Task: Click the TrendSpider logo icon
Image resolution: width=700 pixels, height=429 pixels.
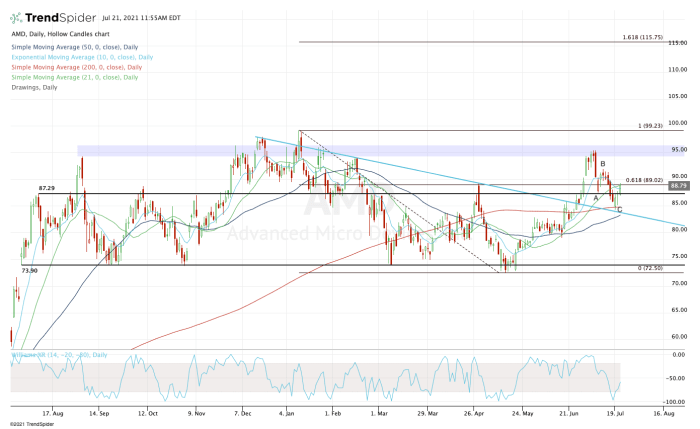Action: (16, 18)
